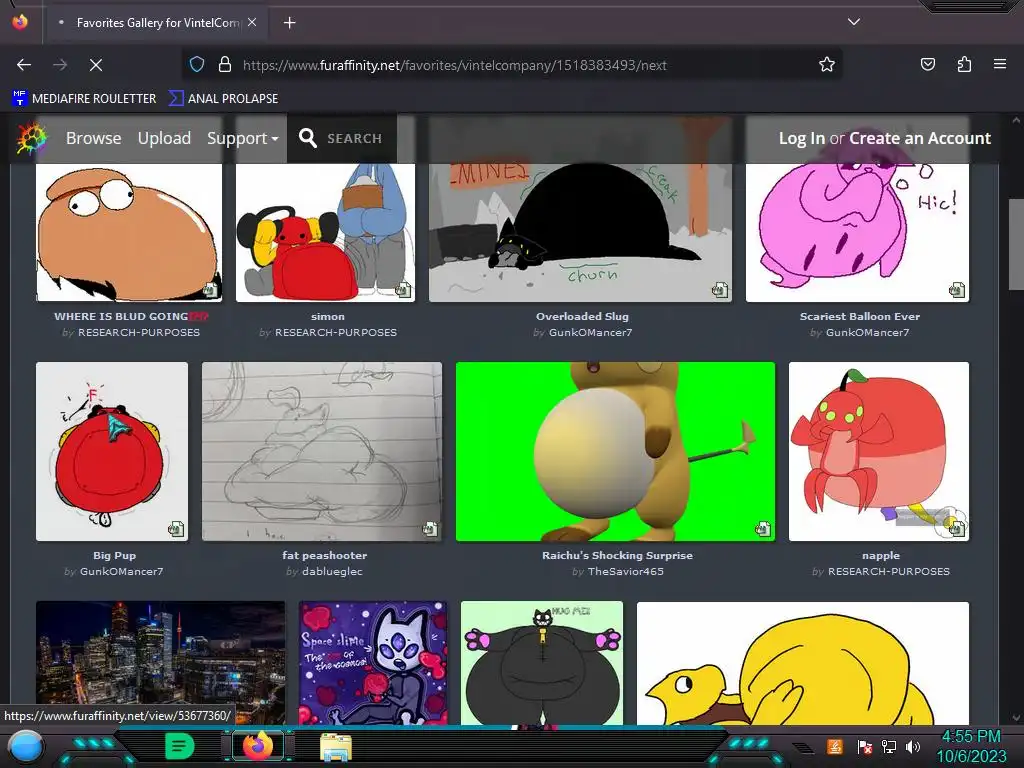Go back with the browser back arrow
This screenshot has width=1024, height=768.
click(24, 65)
